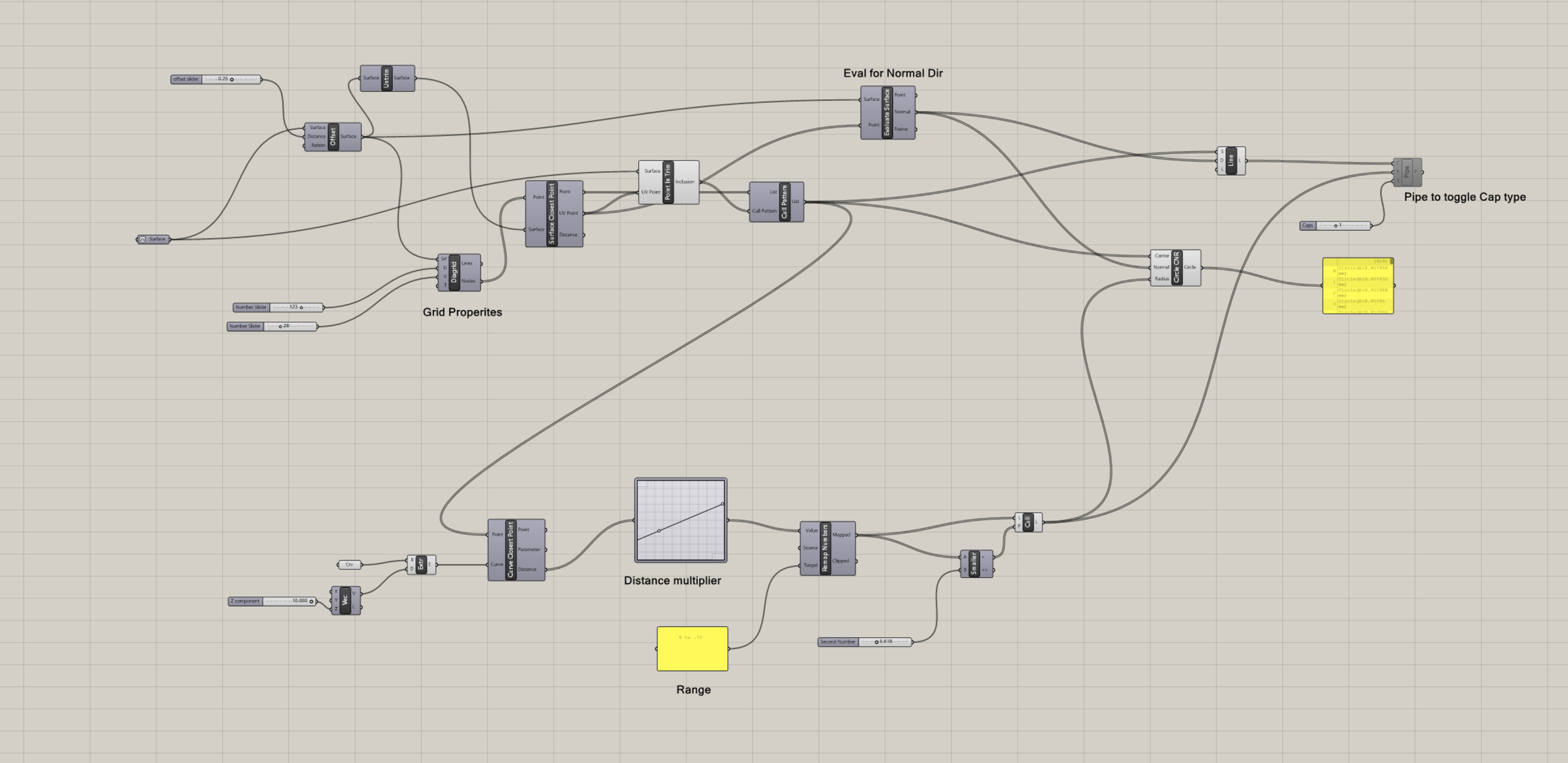Click the Circle CNR component
Screen dimensions: 1568x763
tap(1176, 268)
